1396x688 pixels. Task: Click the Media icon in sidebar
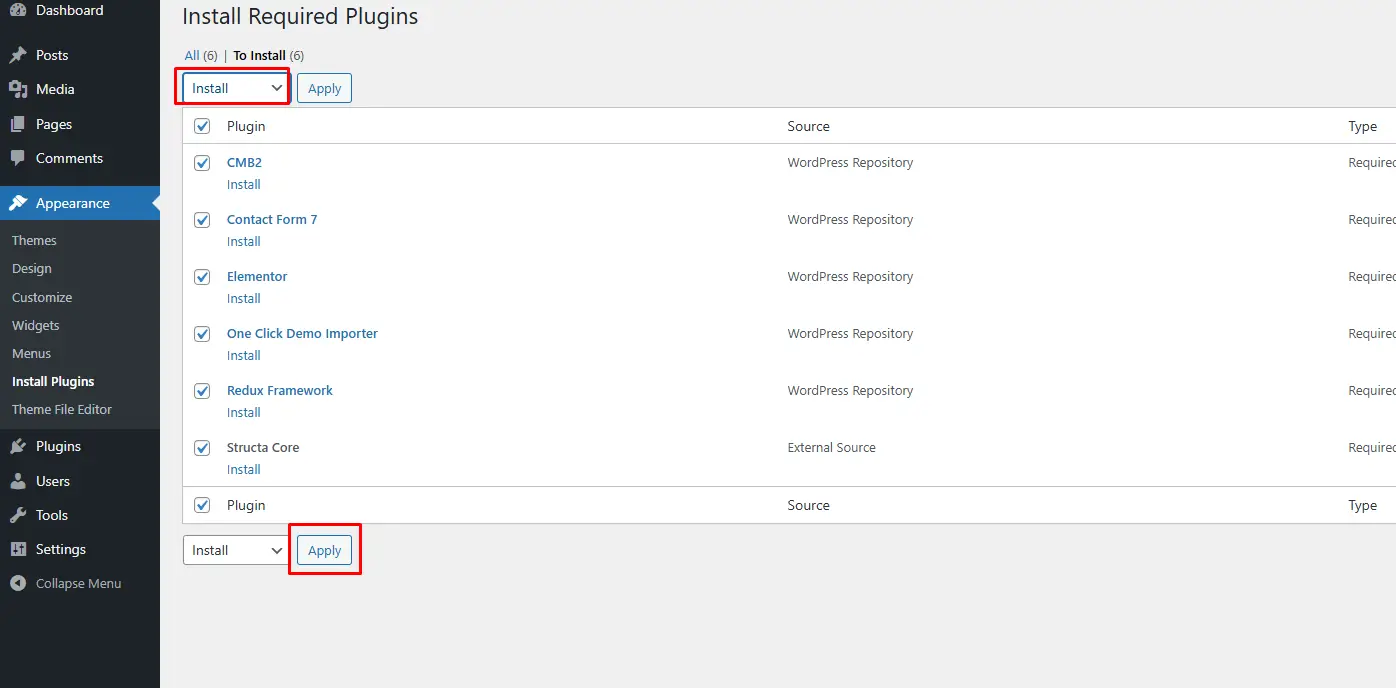click(x=18, y=89)
